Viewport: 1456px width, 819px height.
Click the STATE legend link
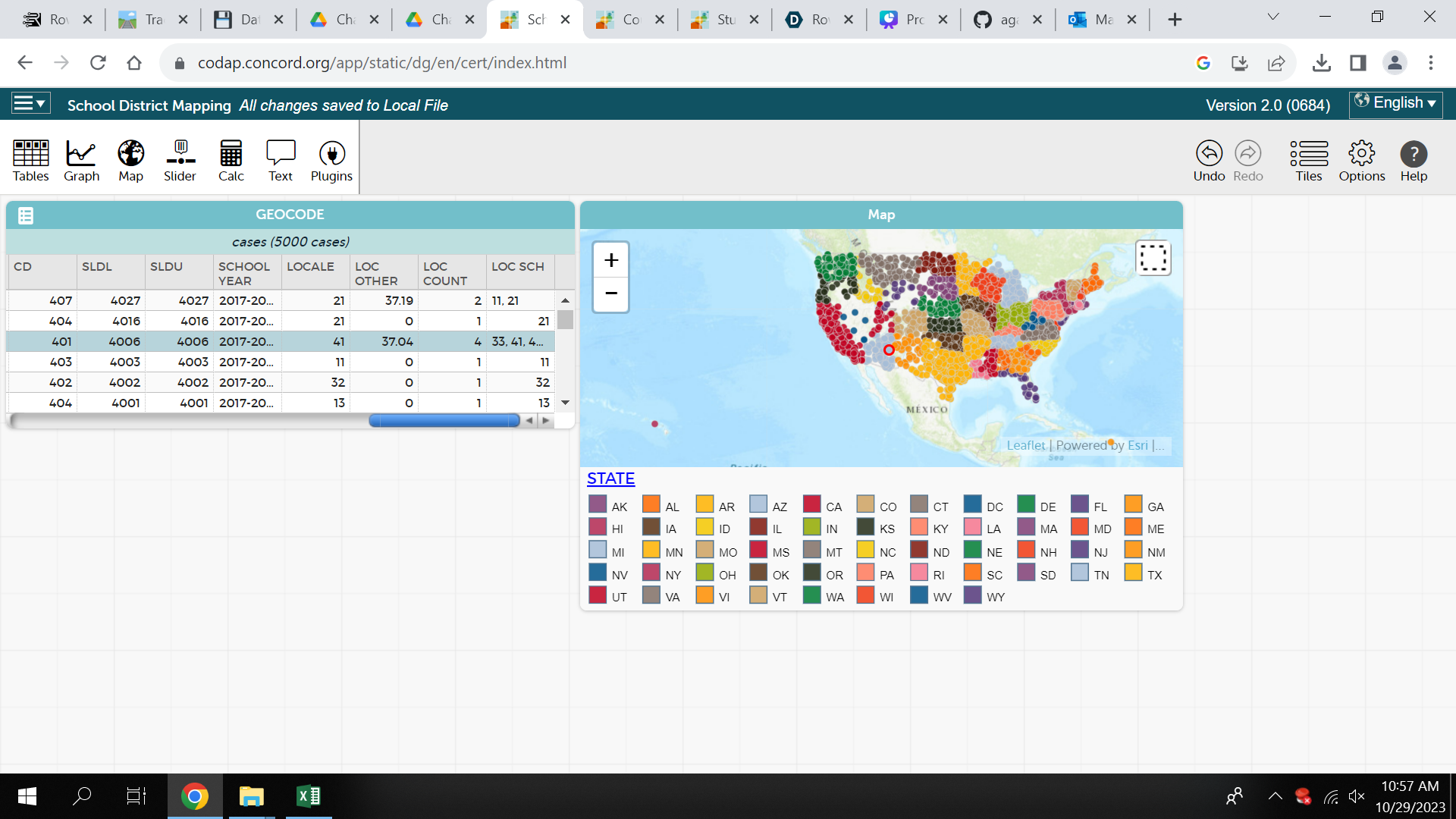(x=610, y=479)
